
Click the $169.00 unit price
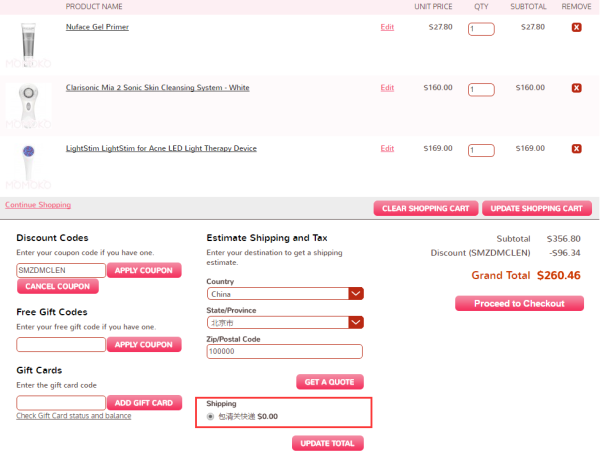[x=438, y=148]
